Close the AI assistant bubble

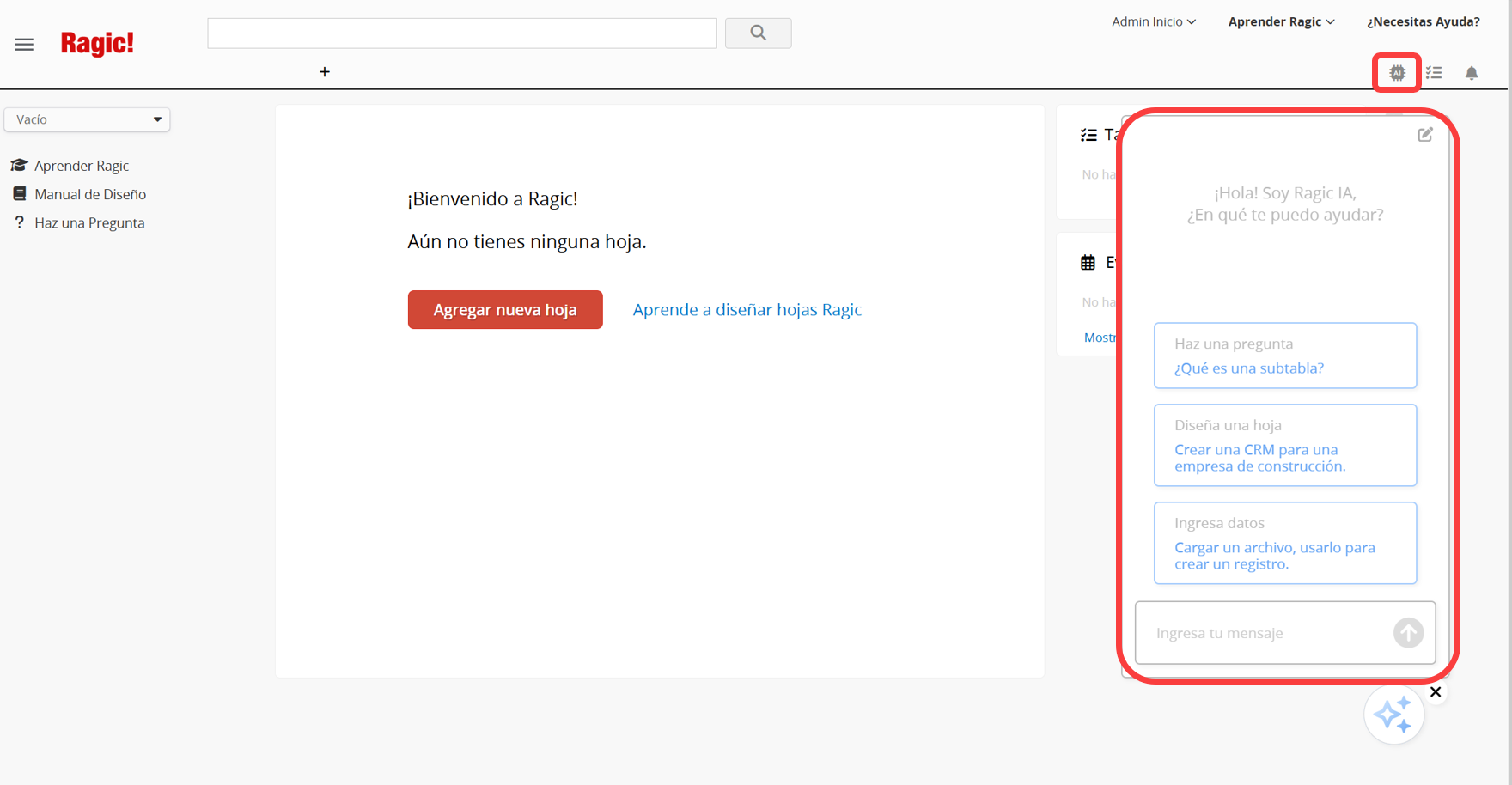[x=1436, y=691]
